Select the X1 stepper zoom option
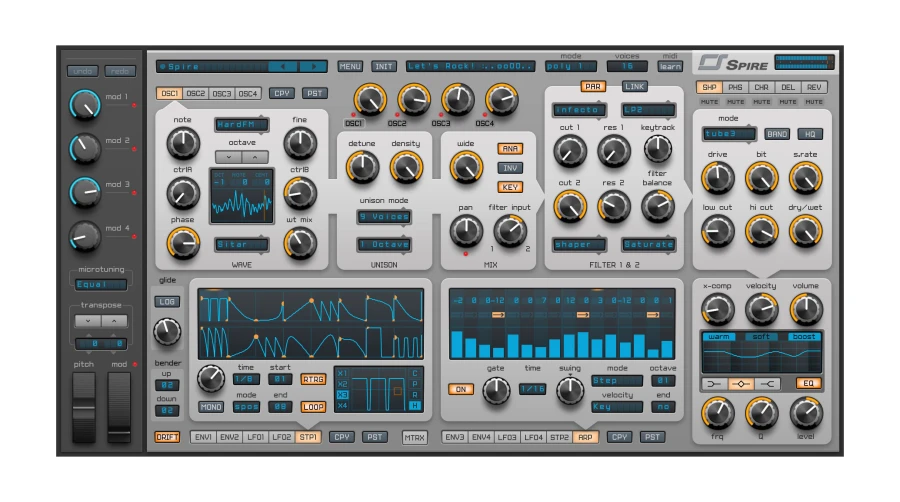This screenshot has height=502, width=900. [342, 373]
